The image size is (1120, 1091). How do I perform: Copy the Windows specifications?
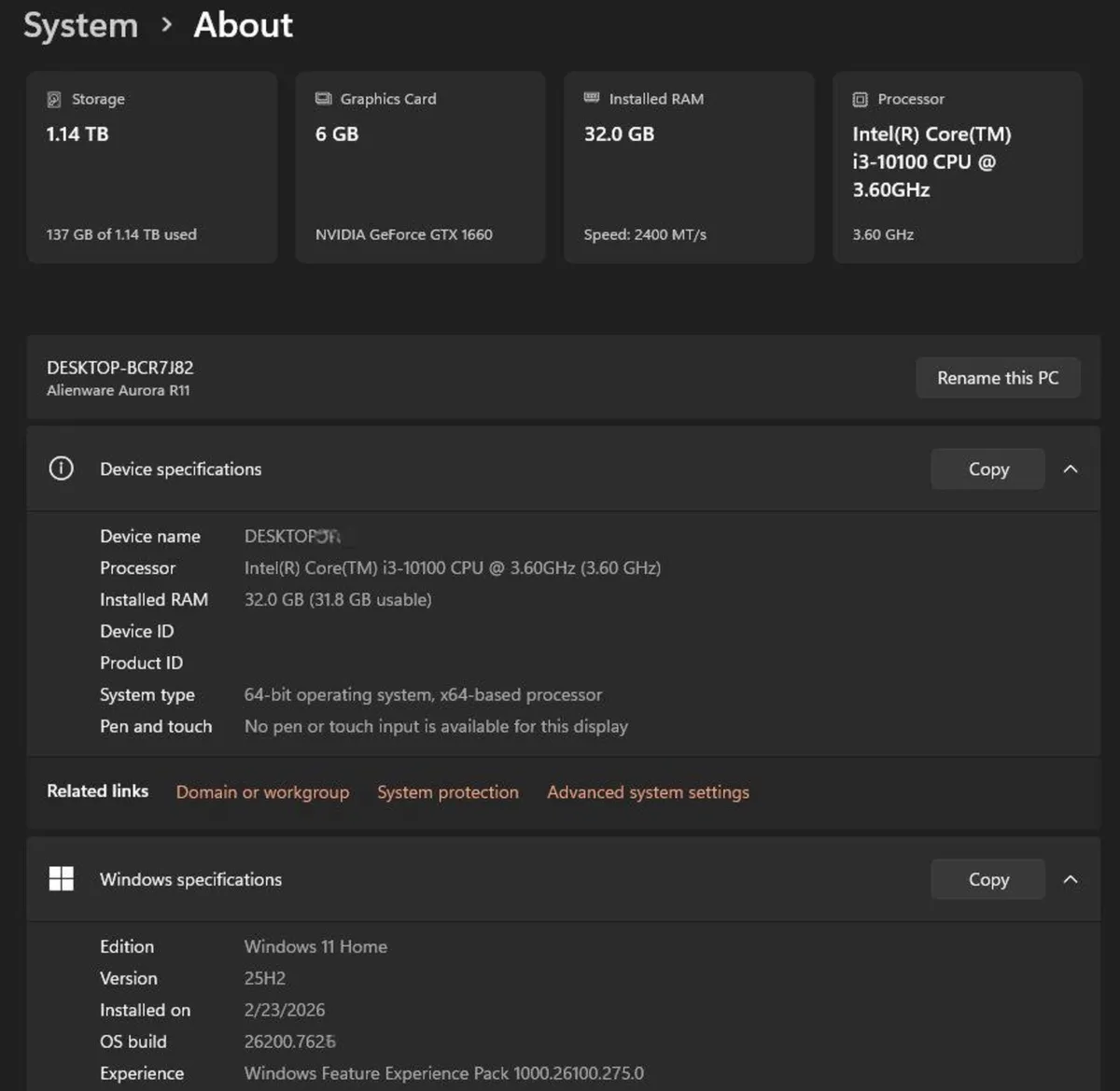987,878
